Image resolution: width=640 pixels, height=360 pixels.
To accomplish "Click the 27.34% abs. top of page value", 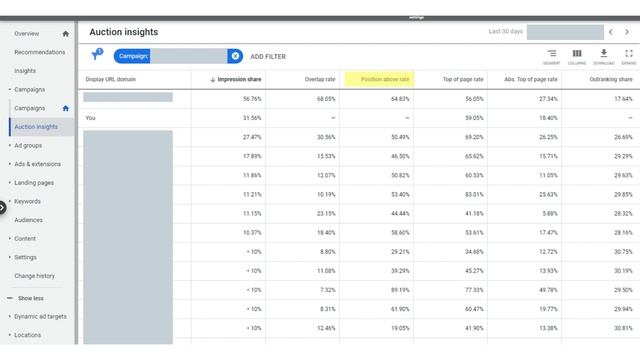I will 548,99.
